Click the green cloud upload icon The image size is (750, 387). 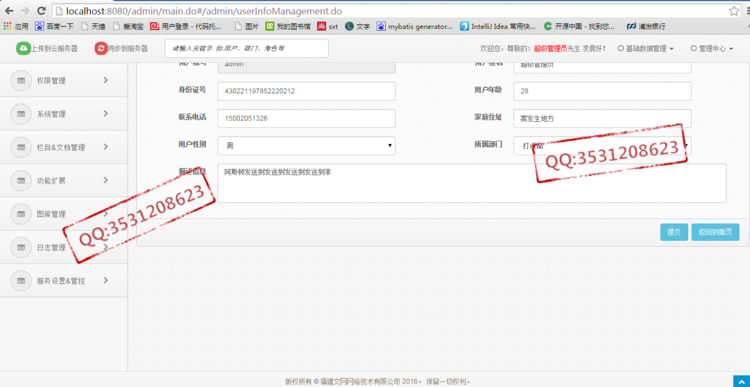point(23,48)
